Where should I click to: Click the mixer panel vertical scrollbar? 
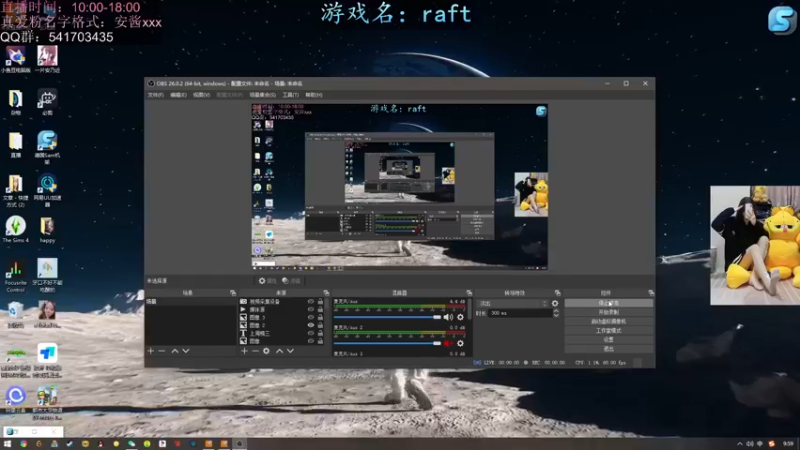[469, 311]
